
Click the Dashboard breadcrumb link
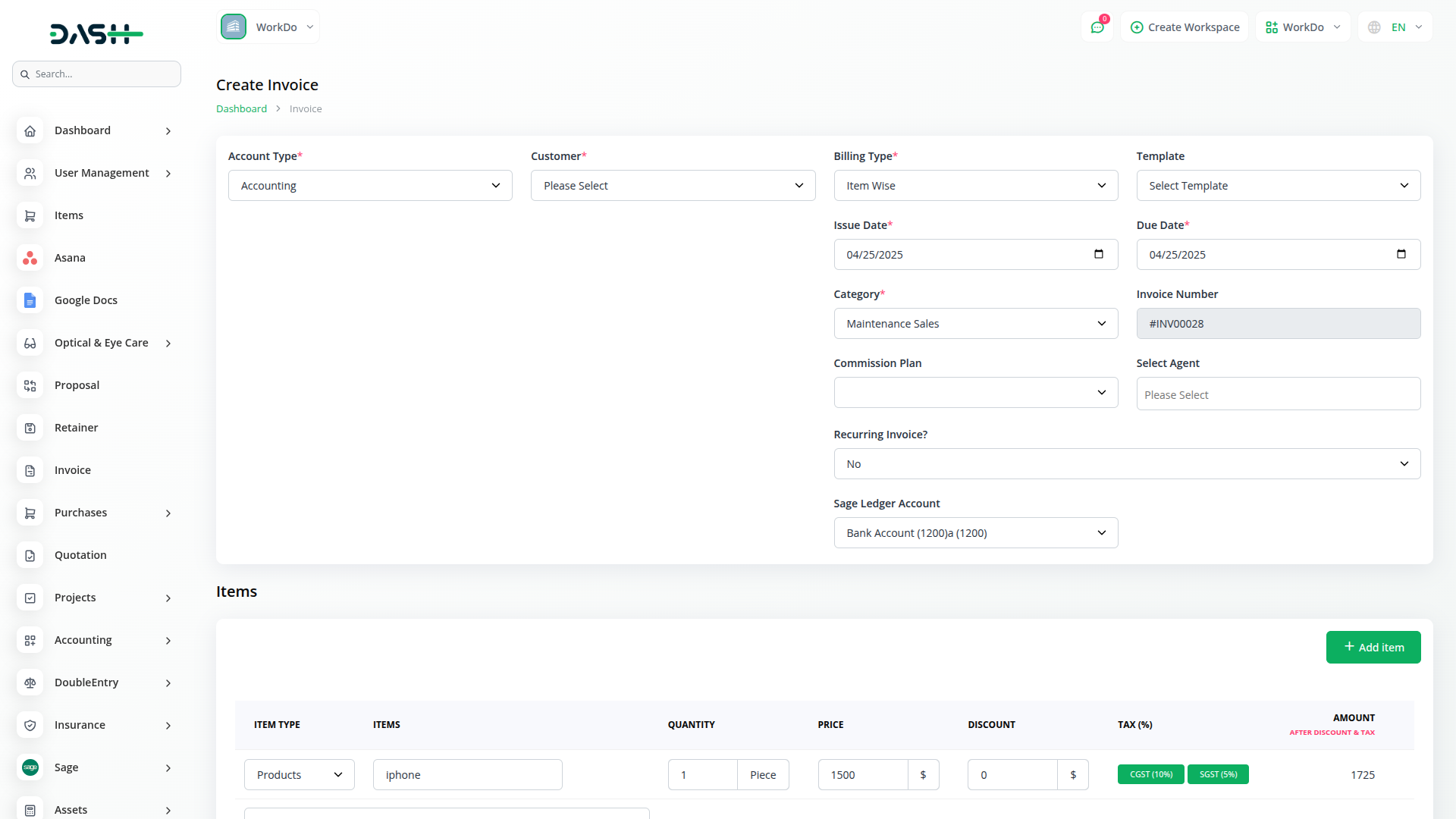click(x=241, y=108)
